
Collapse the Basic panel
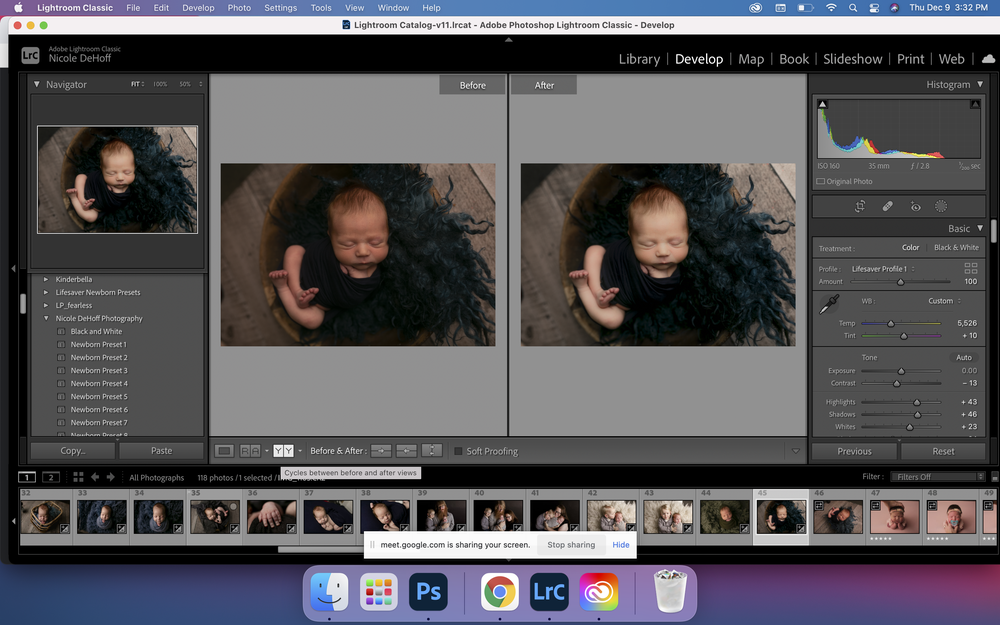[x=980, y=228]
